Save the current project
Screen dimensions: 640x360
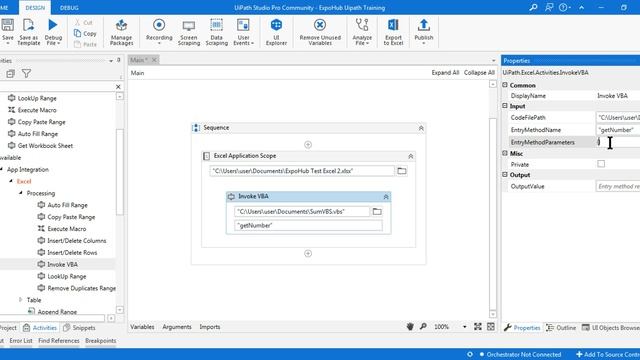click(7, 31)
